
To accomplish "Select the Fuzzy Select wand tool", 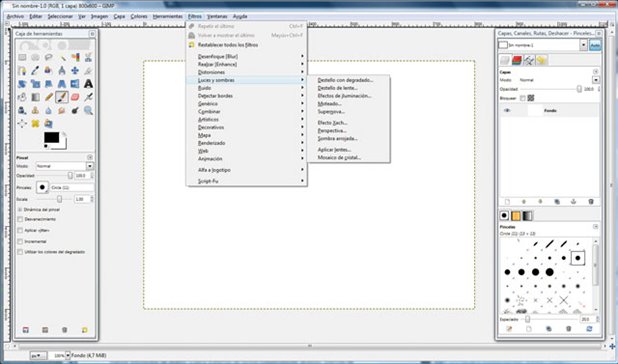I will click(x=62, y=58).
